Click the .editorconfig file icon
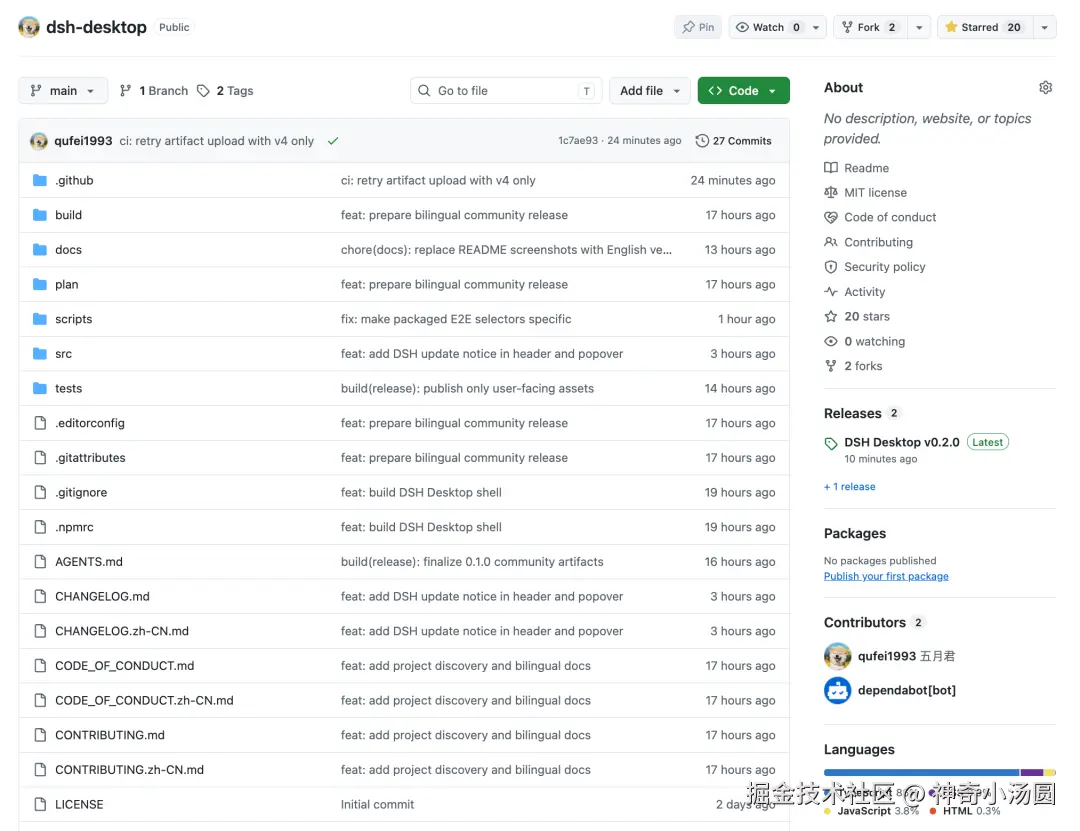Screen dimensions: 1080x831 pyautogui.click(x=40, y=423)
